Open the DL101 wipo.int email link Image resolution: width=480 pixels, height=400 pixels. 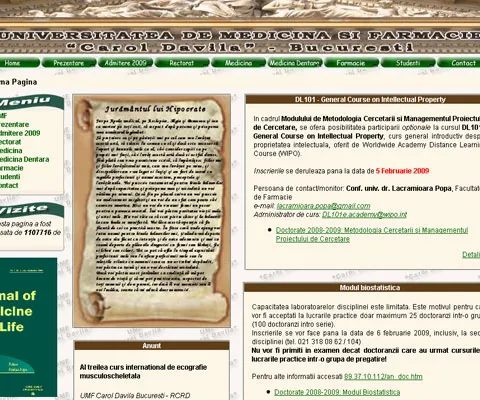click(364, 215)
